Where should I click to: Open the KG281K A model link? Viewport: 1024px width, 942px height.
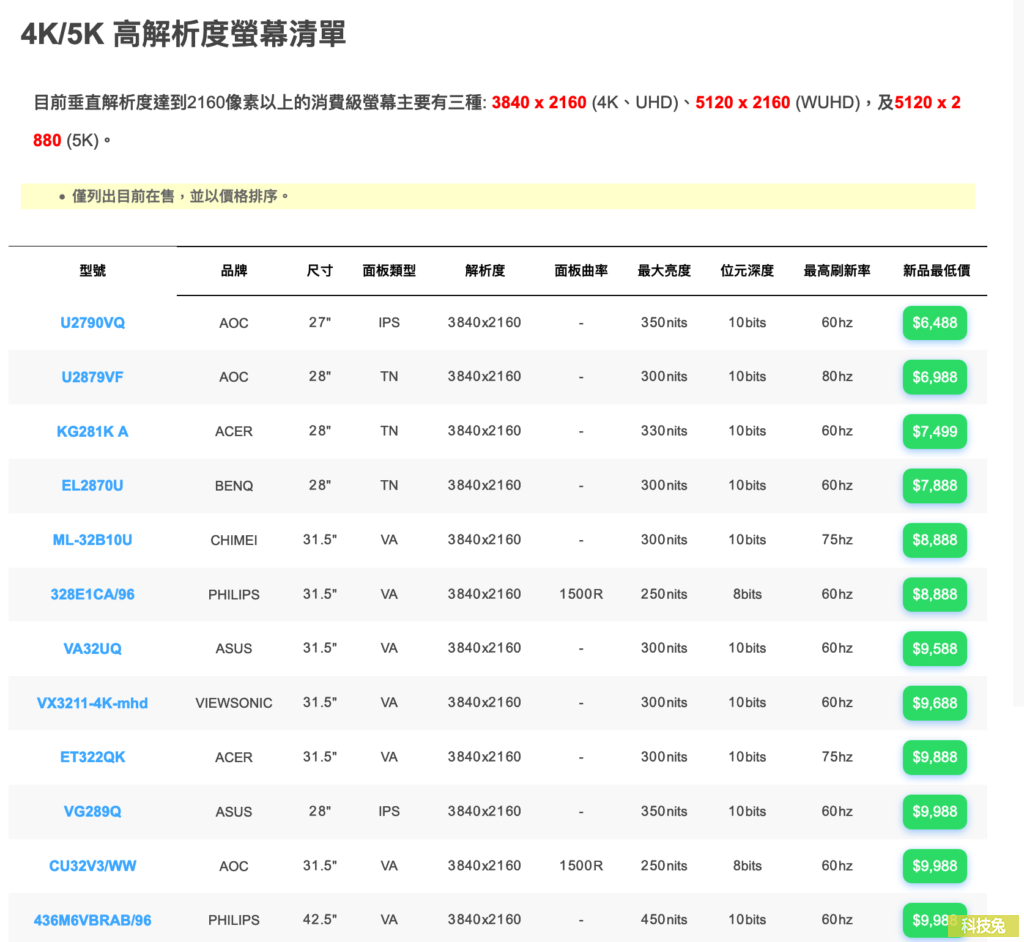coord(92,431)
